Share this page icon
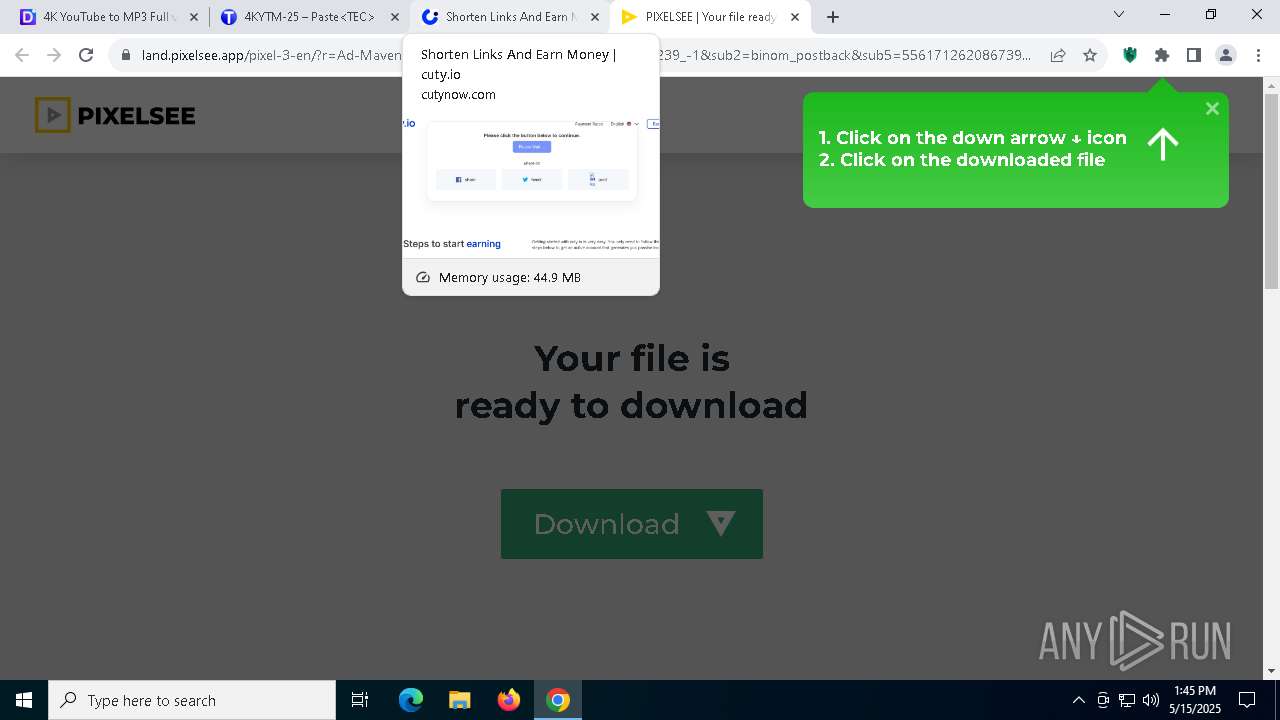The image size is (1280, 720). (1058, 56)
